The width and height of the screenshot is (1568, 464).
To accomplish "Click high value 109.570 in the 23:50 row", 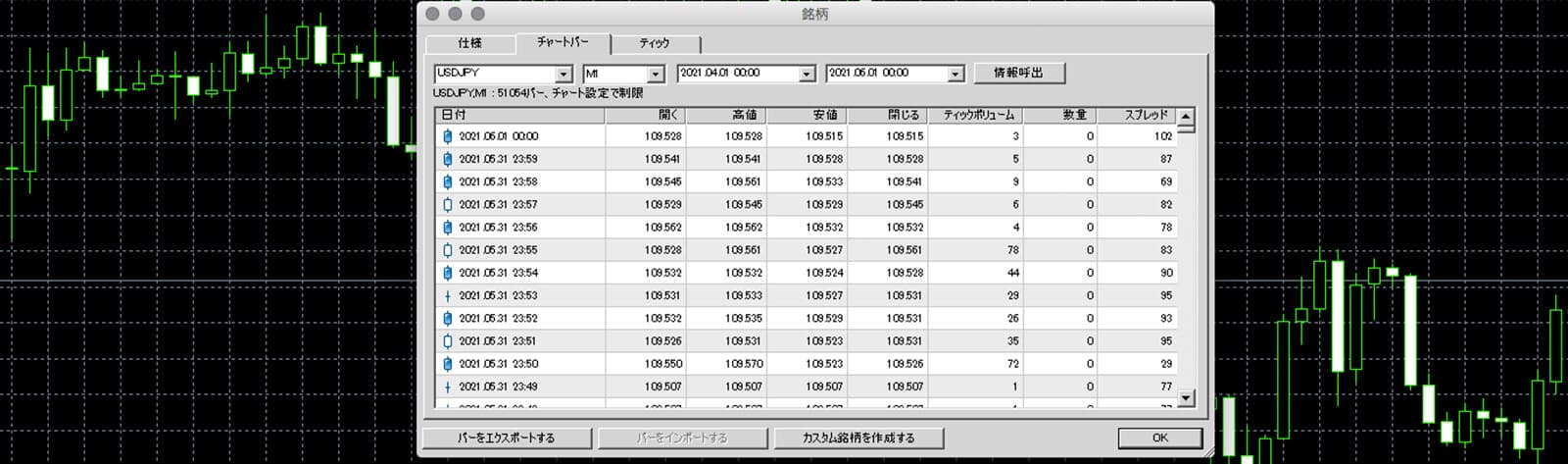I will [744, 364].
